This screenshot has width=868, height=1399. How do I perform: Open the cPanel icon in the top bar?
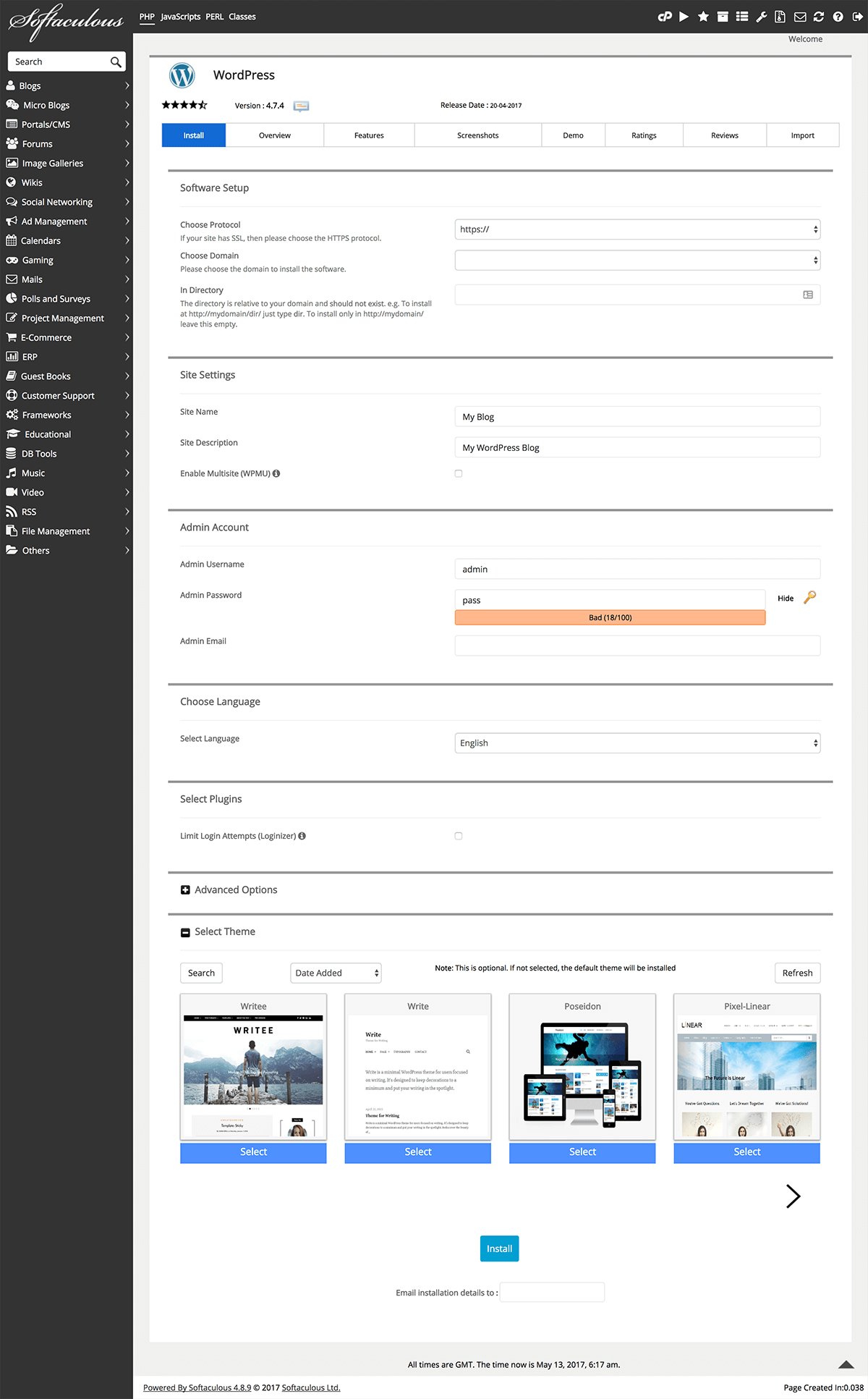coord(665,17)
